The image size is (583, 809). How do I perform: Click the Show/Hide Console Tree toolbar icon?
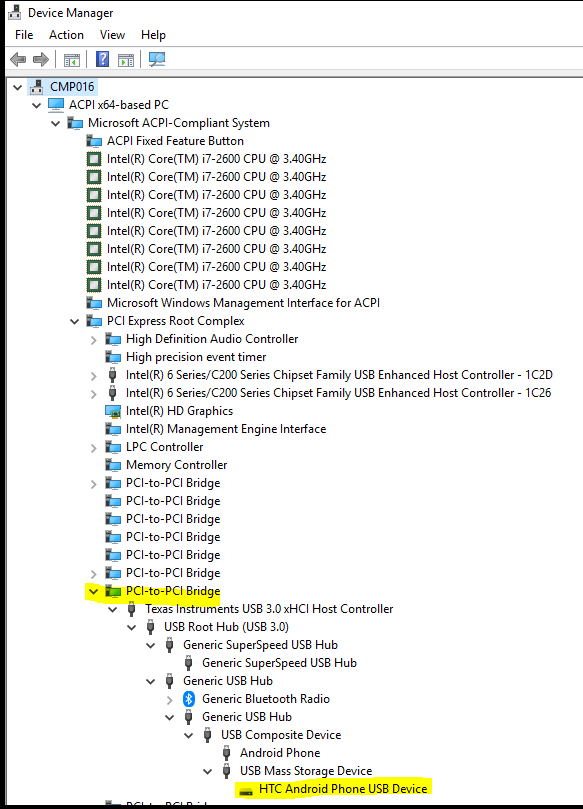pos(72,60)
